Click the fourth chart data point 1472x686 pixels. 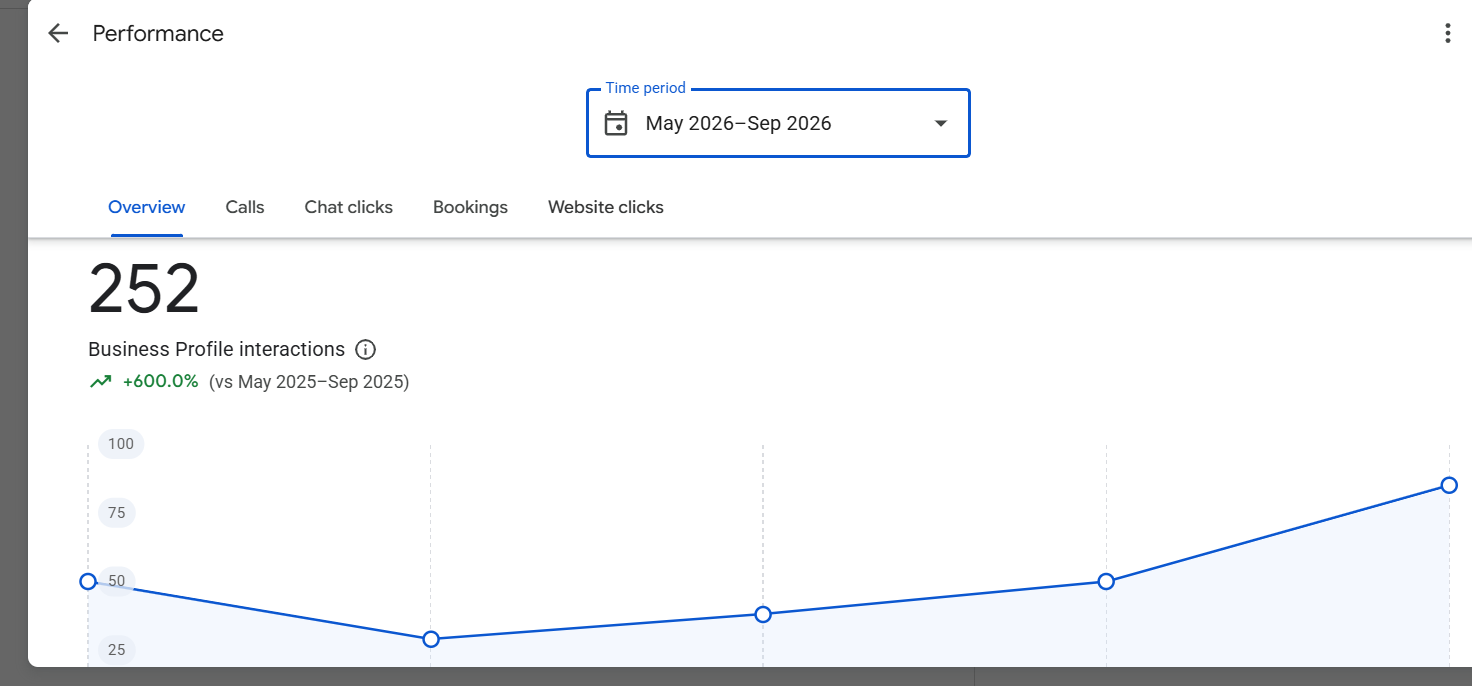pyautogui.click(x=1106, y=581)
